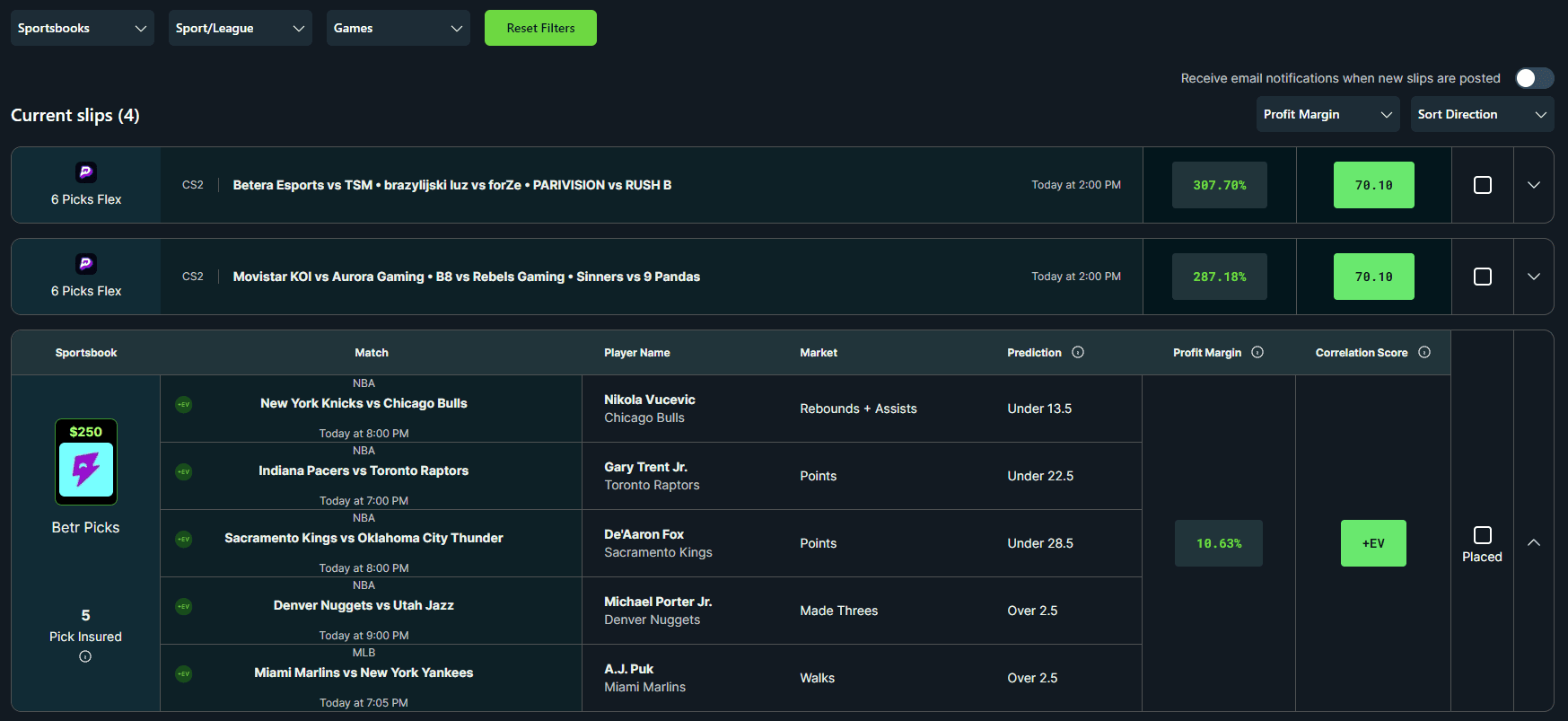Image resolution: width=1568 pixels, height=721 pixels.
Task: Open the Sportsbooks filter dropdown
Action: click(x=83, y=28)
